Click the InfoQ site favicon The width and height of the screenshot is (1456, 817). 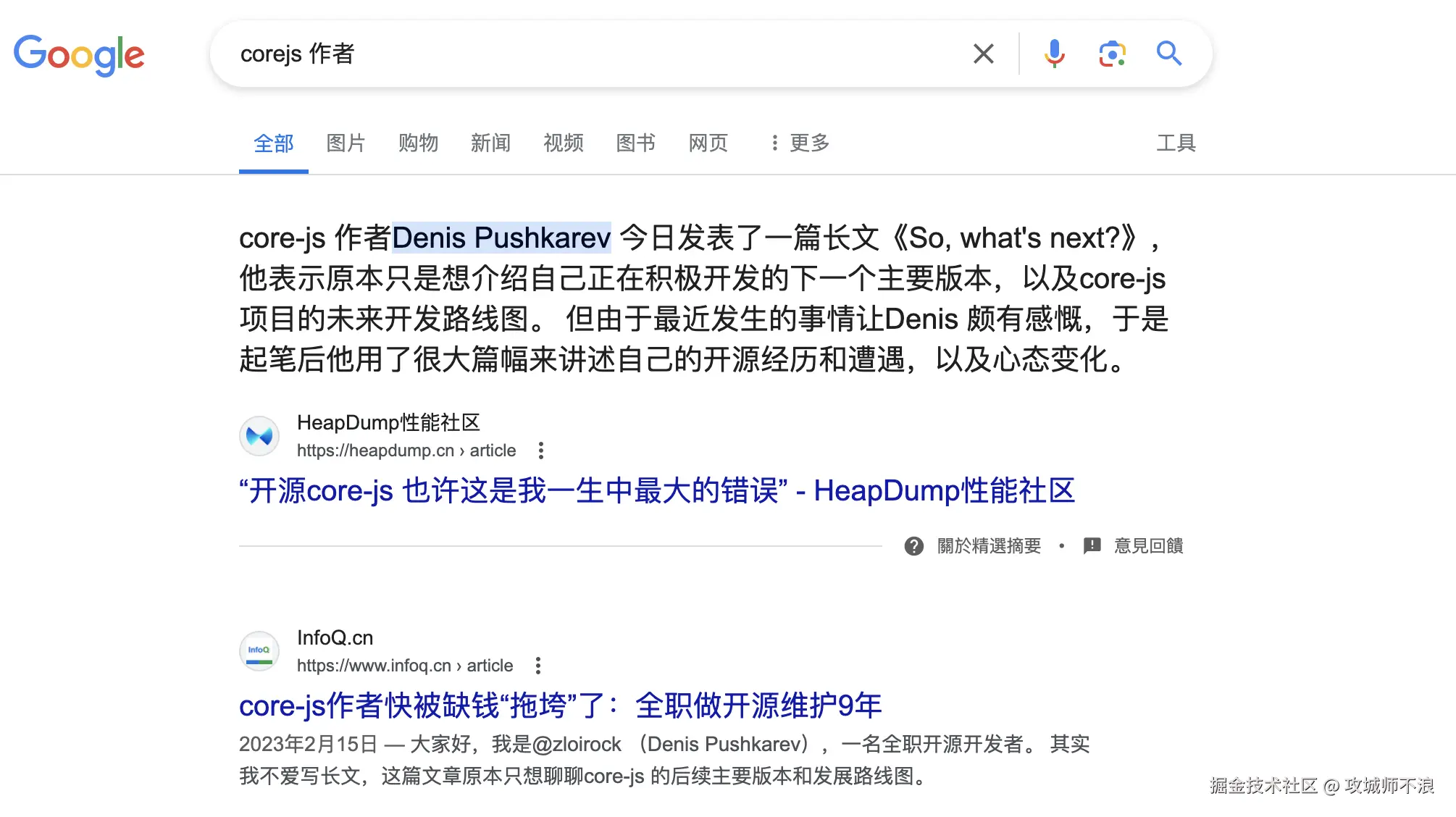(259, 650)
